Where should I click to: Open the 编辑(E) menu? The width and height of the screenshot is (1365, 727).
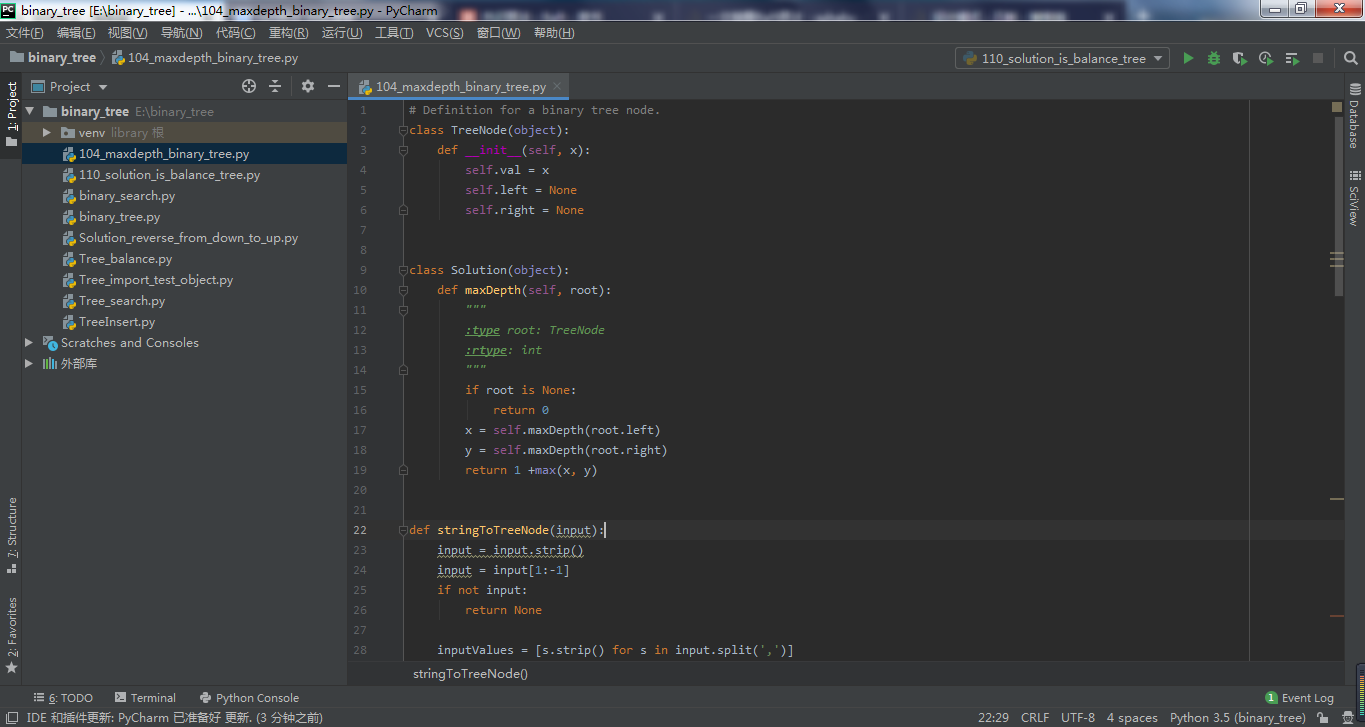point(76,33)
